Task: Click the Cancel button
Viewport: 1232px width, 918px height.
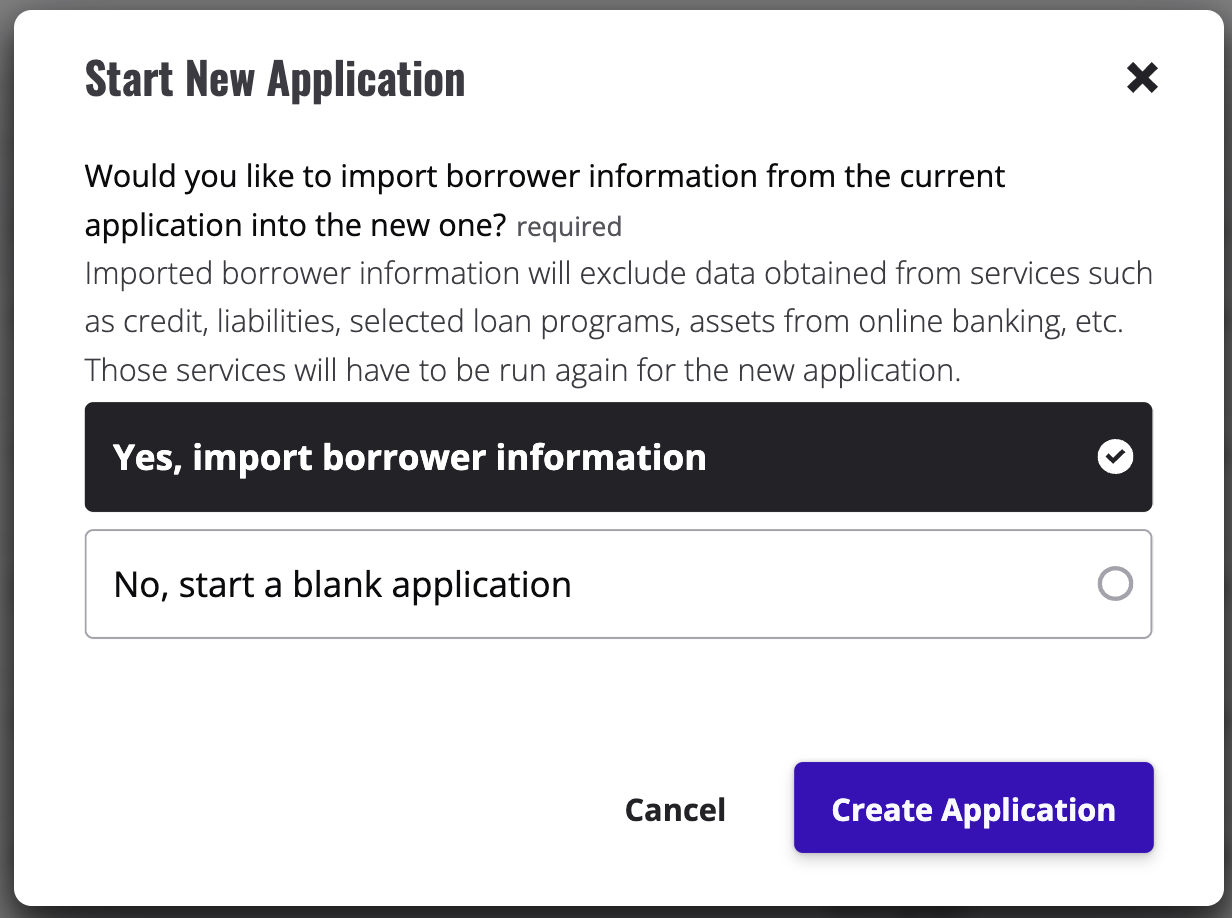Action: 675,809
